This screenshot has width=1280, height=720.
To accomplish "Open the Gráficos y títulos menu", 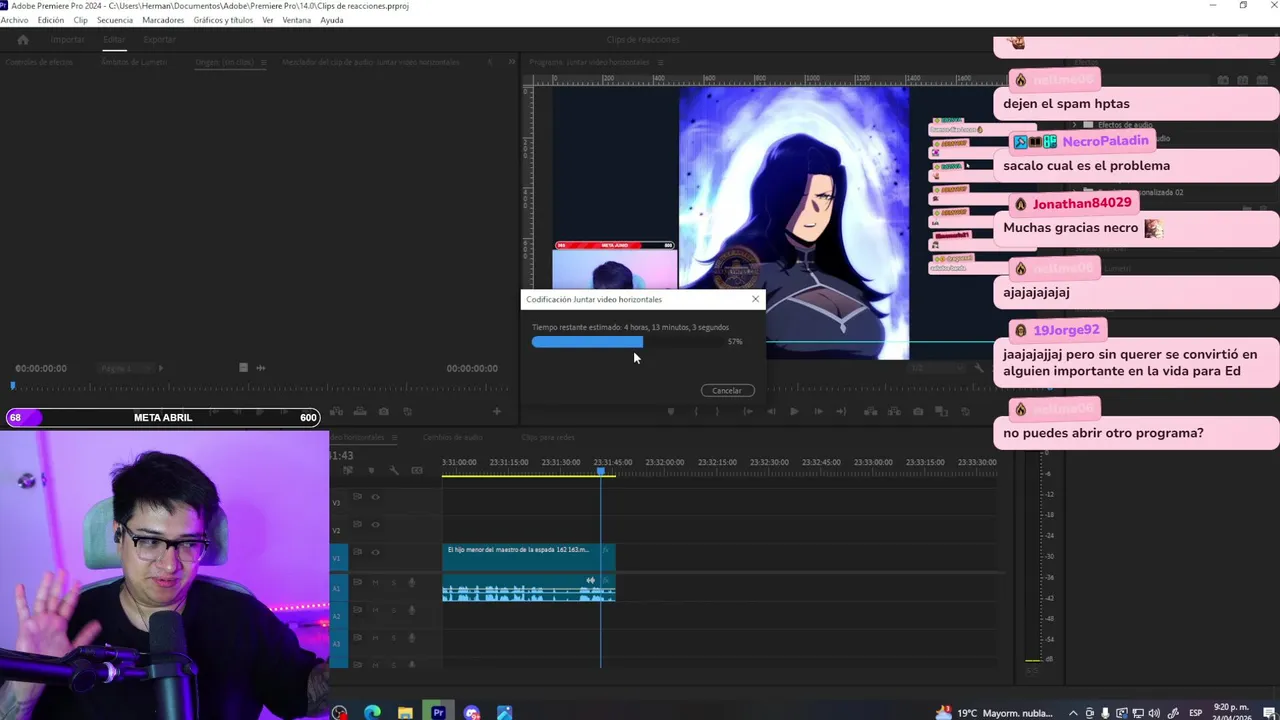I will (223, 20).
